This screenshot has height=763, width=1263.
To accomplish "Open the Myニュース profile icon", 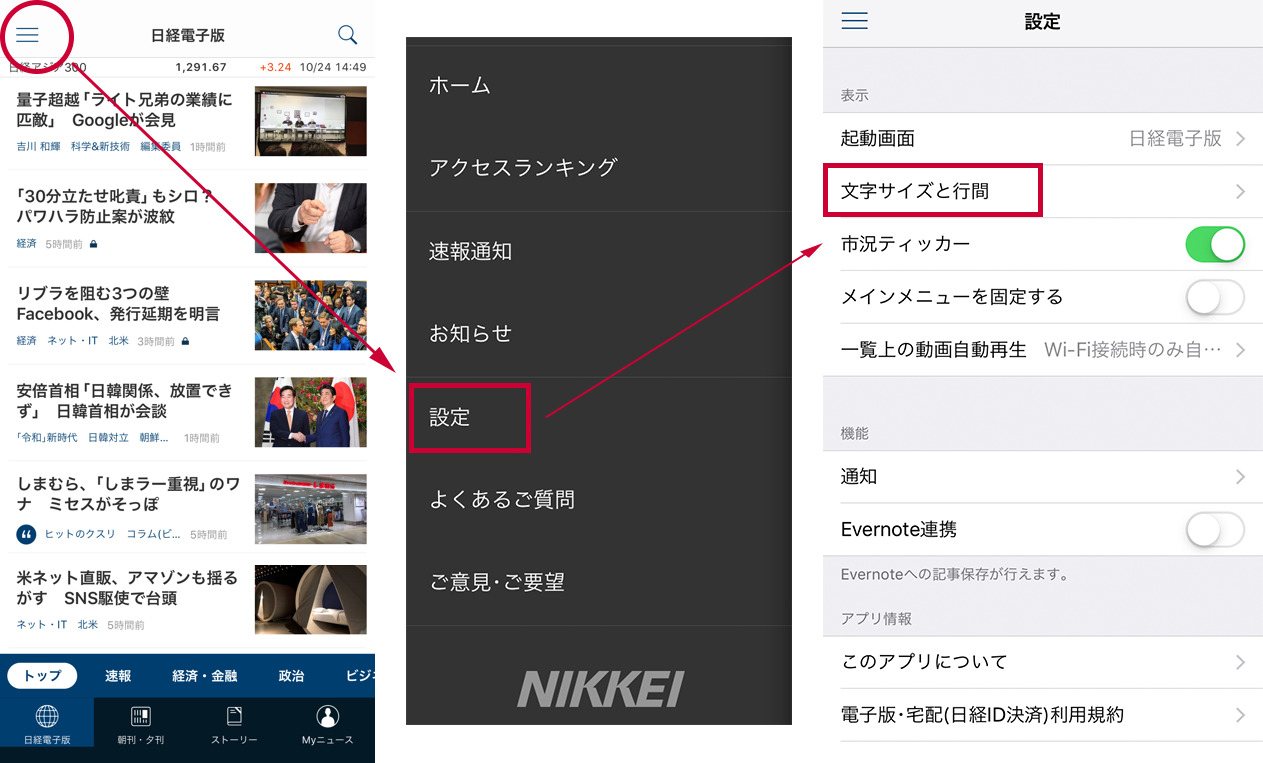I will pos(327,717).
